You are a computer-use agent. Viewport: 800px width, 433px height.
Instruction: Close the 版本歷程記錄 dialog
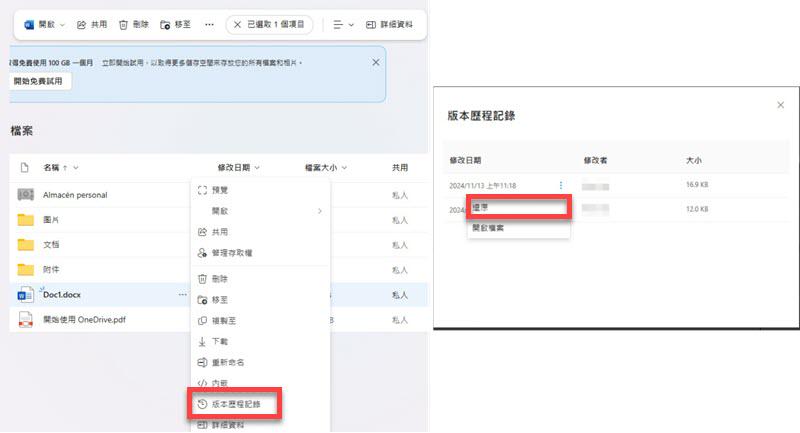tap(780, 105)
